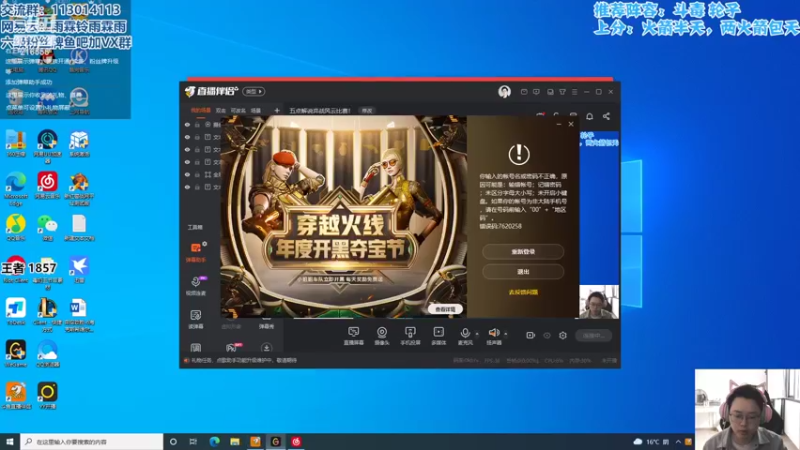Open League of Legends client desktop icon
The image size is (800, 450).
pos(47,314)
